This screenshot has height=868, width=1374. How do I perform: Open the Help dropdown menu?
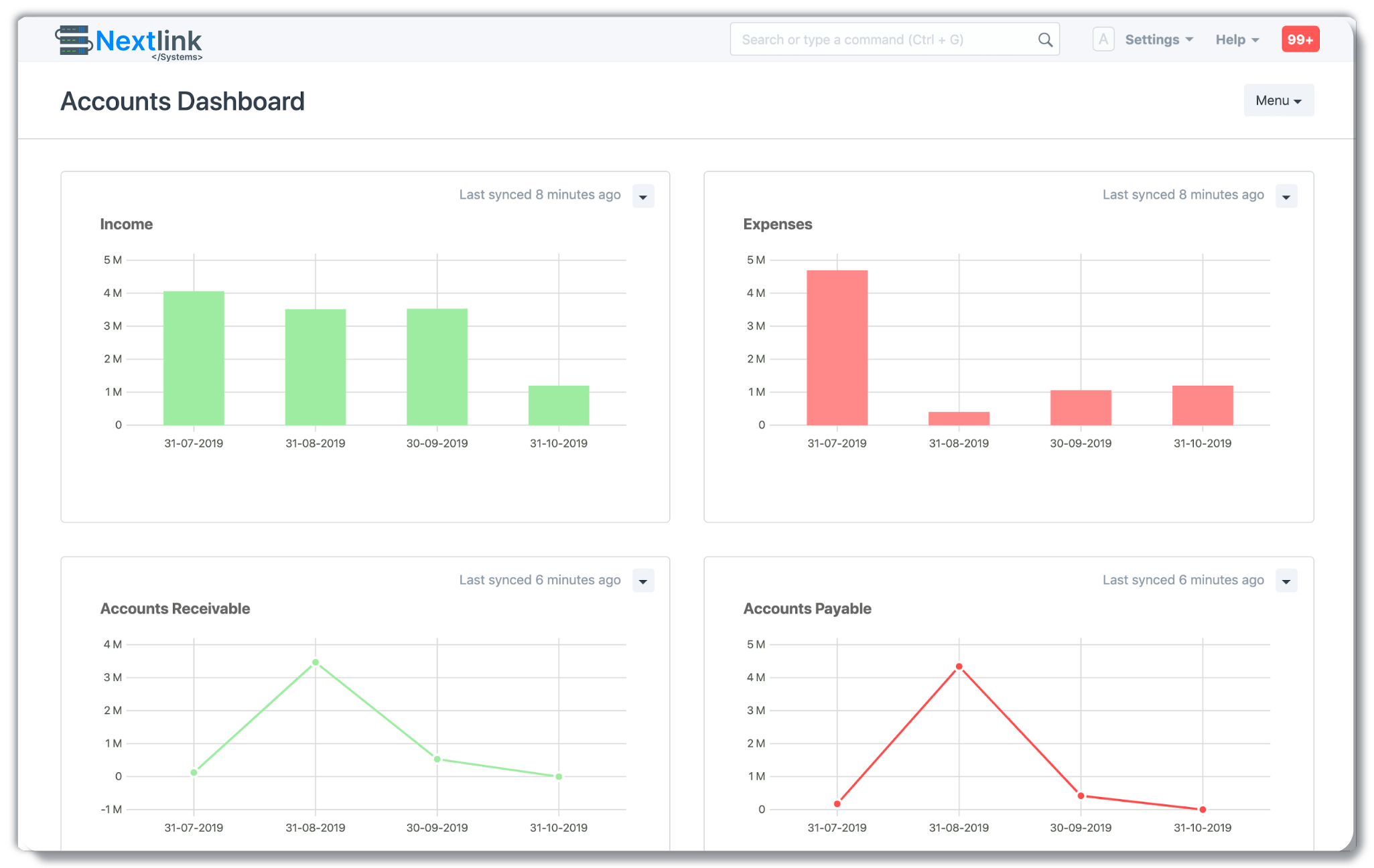[1237, 40]
